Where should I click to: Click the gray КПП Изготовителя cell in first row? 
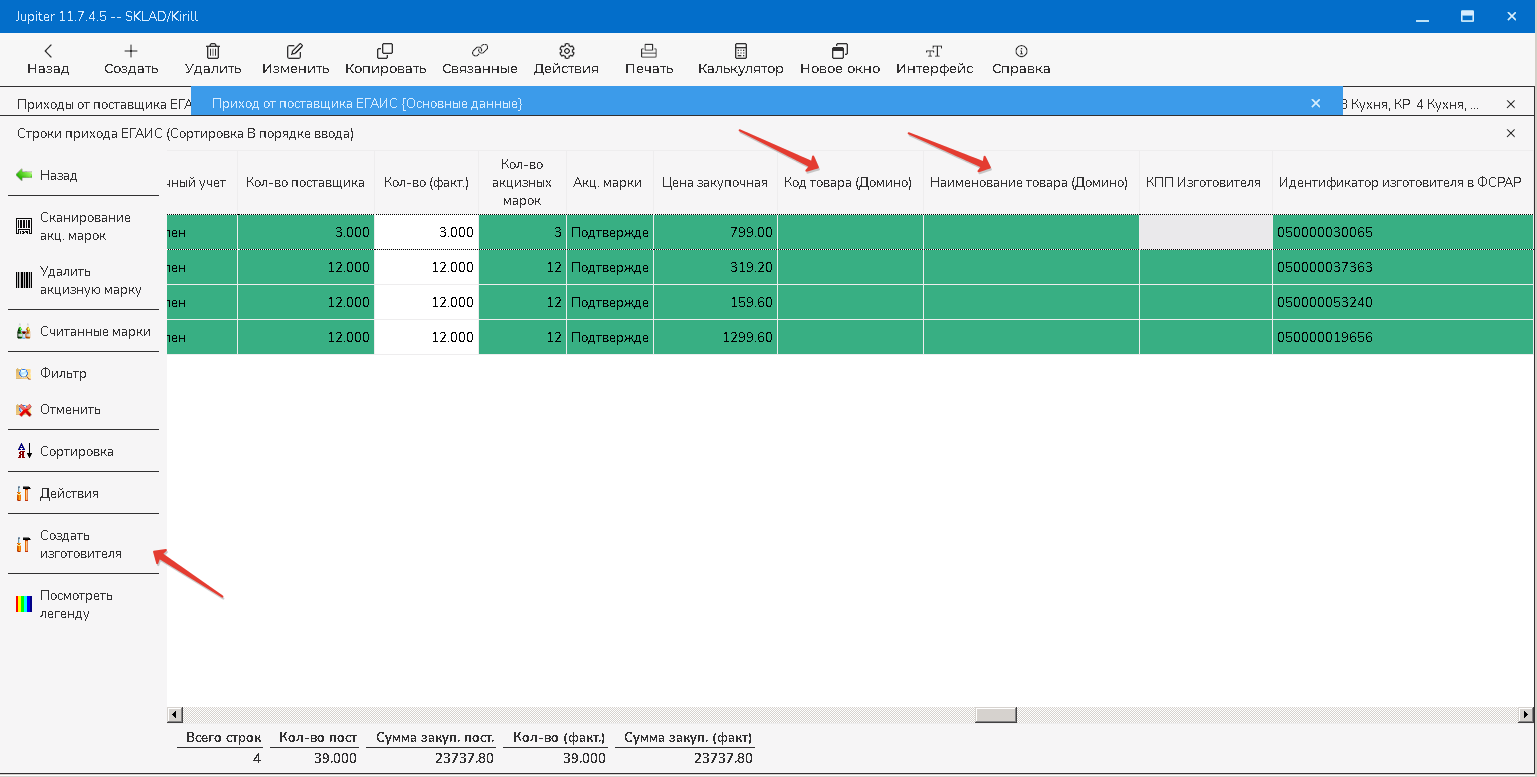click(x=1205, y=232)
